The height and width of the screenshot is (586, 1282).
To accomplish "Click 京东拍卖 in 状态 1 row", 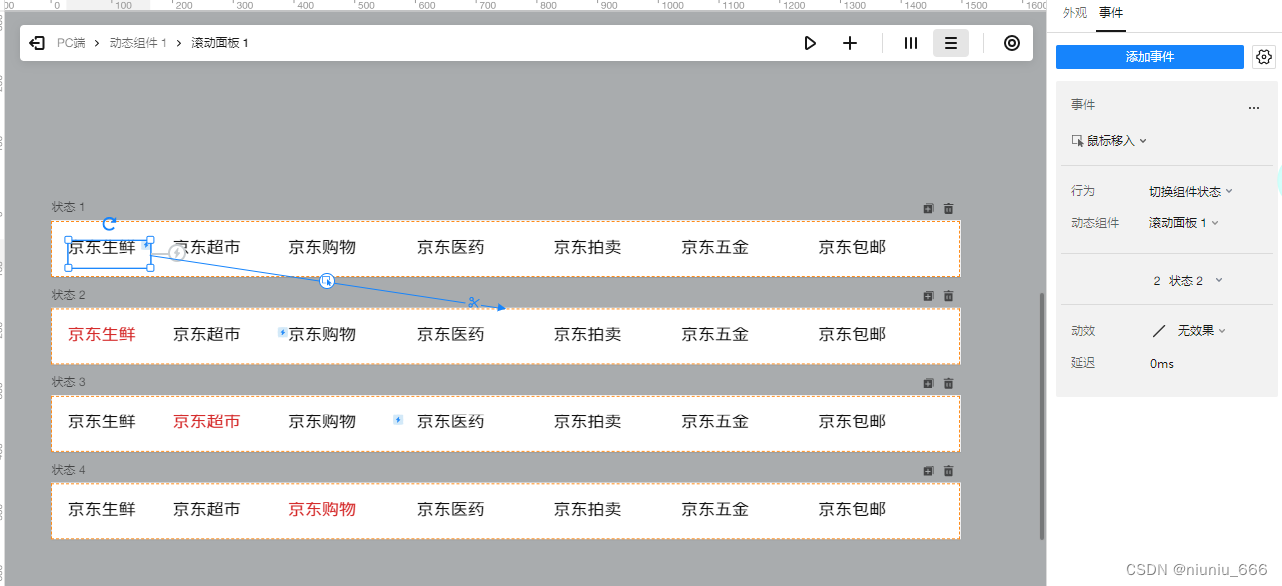I will [588, 247].
